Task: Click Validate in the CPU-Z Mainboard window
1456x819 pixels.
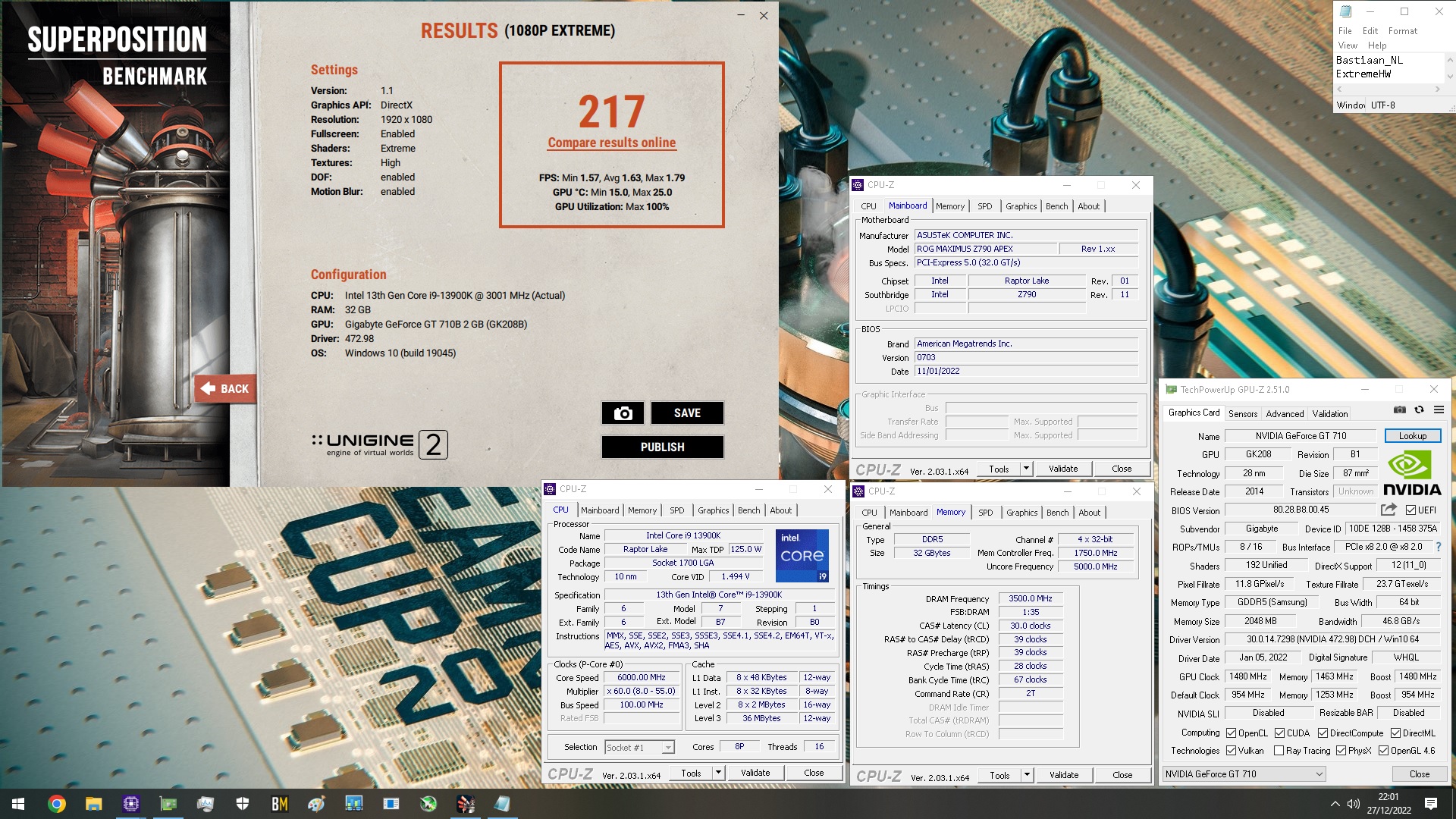Action: point(1062,469)
